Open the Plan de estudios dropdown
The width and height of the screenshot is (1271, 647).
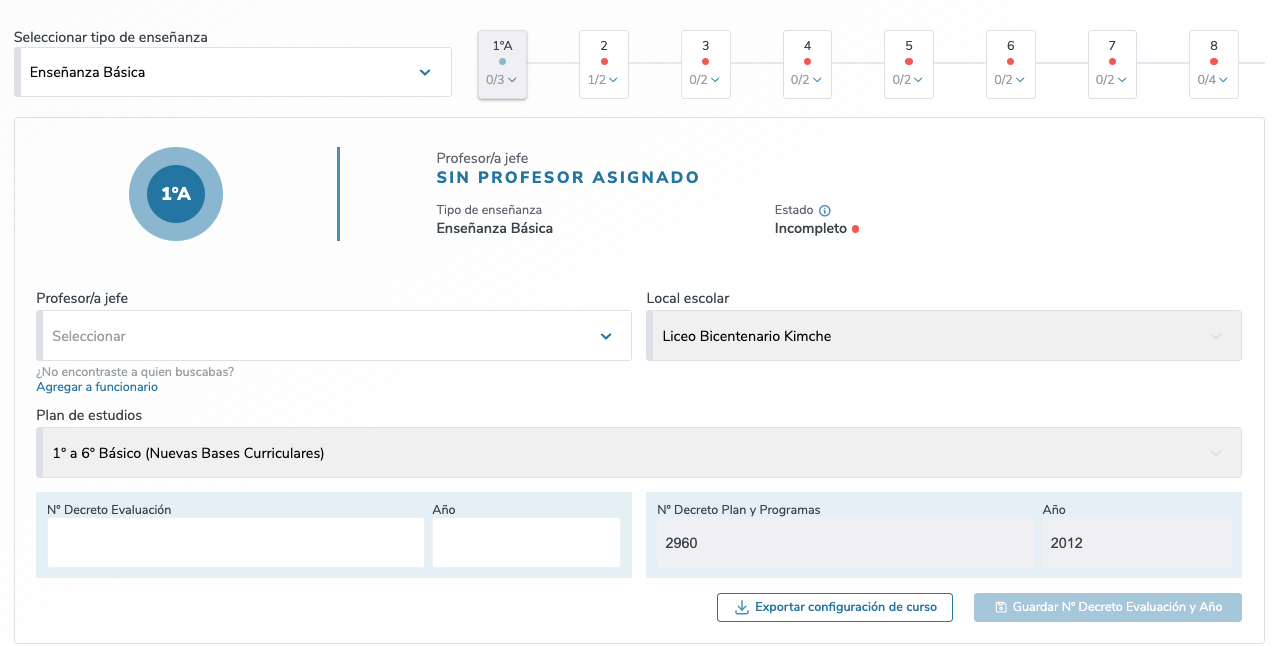[639, 453]
